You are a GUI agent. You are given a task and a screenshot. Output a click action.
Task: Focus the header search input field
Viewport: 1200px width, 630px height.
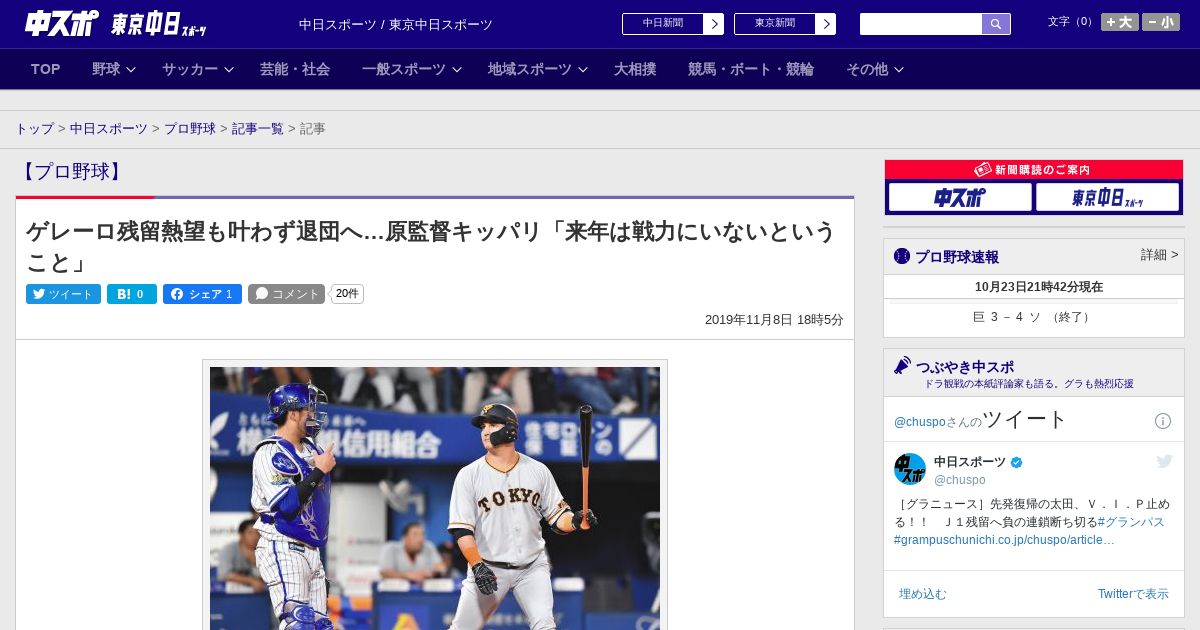(x=921, y=24)
